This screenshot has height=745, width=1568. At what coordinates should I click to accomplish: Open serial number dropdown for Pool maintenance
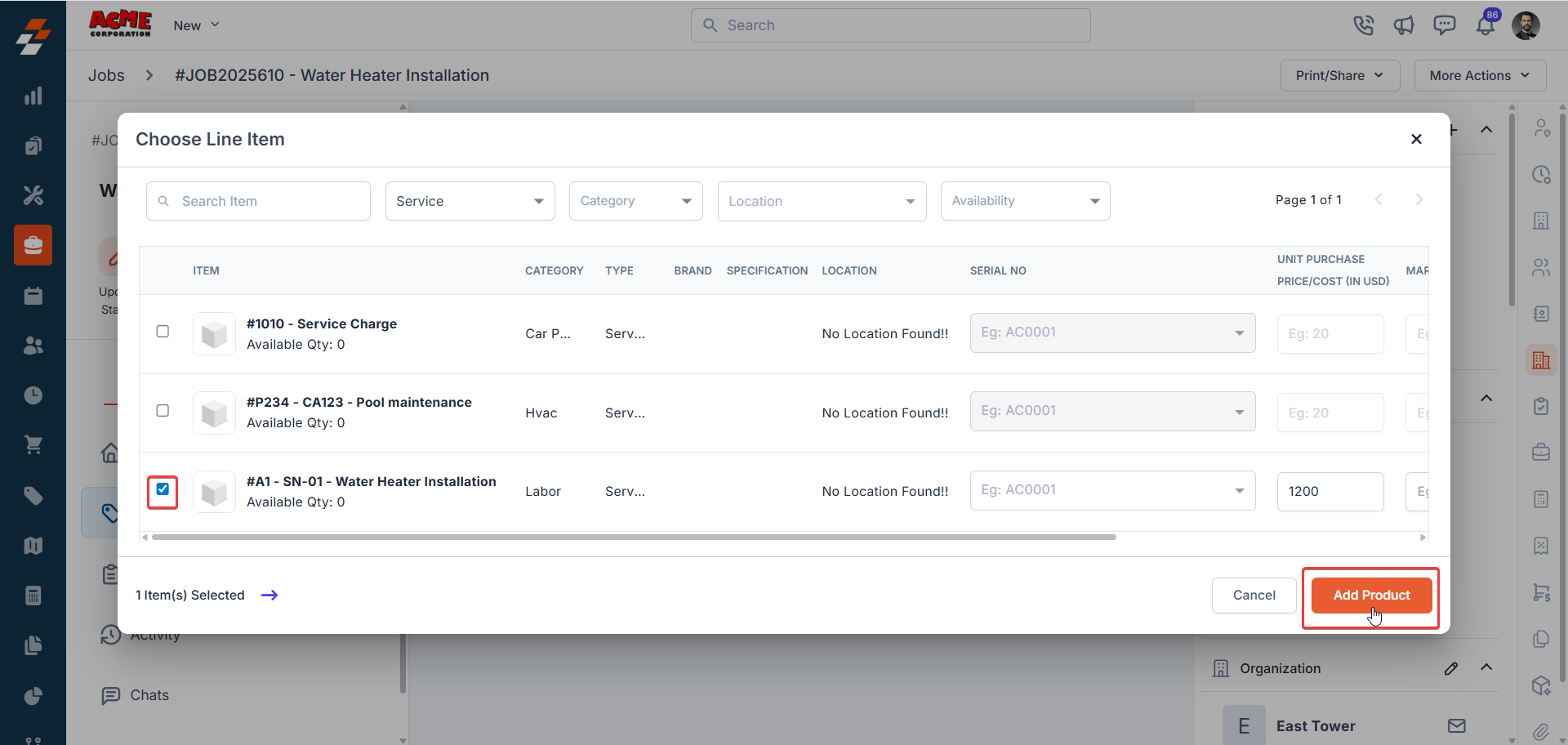click(1113, 411)
